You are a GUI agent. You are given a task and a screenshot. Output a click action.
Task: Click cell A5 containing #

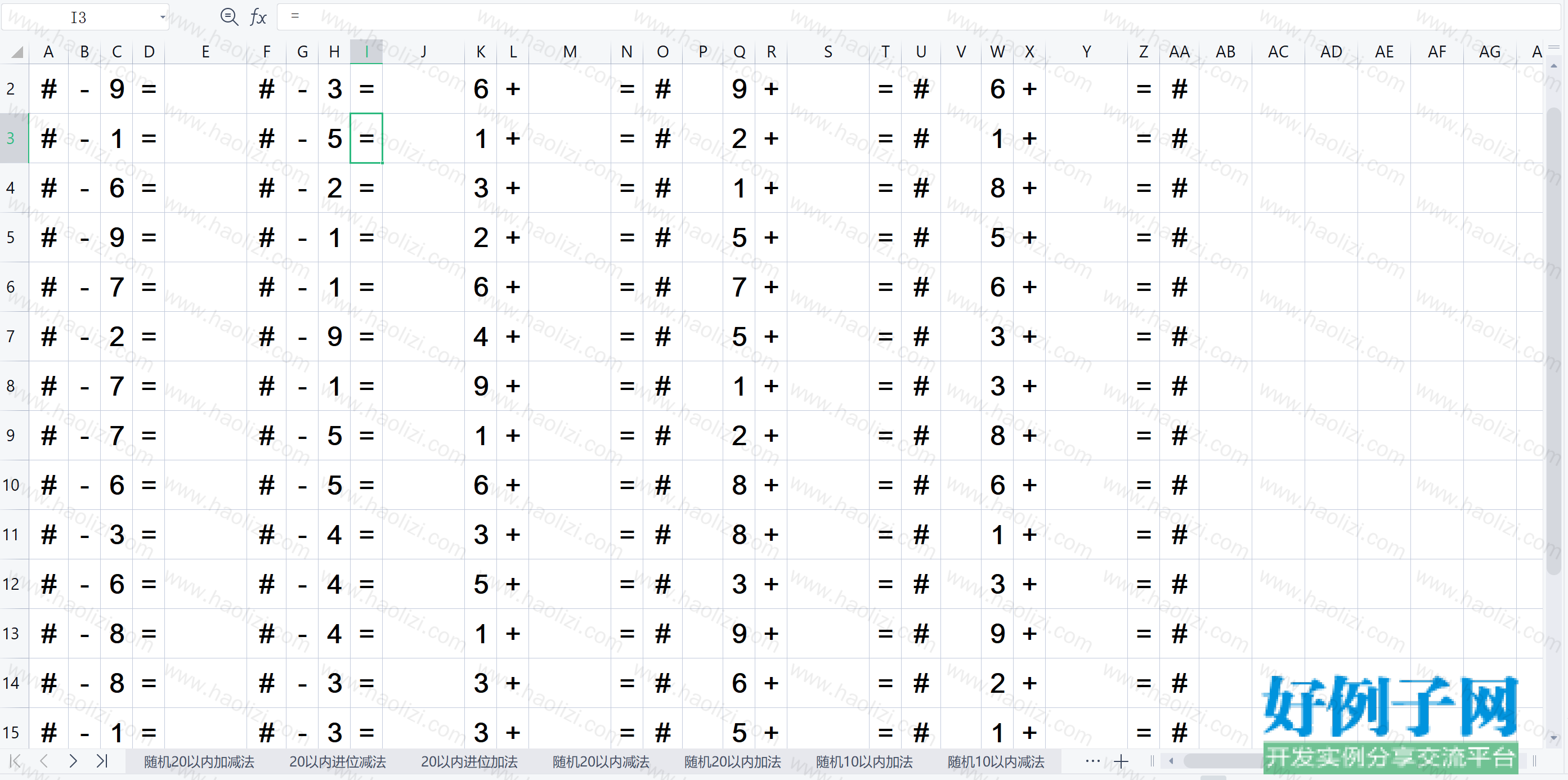(49, 237)
